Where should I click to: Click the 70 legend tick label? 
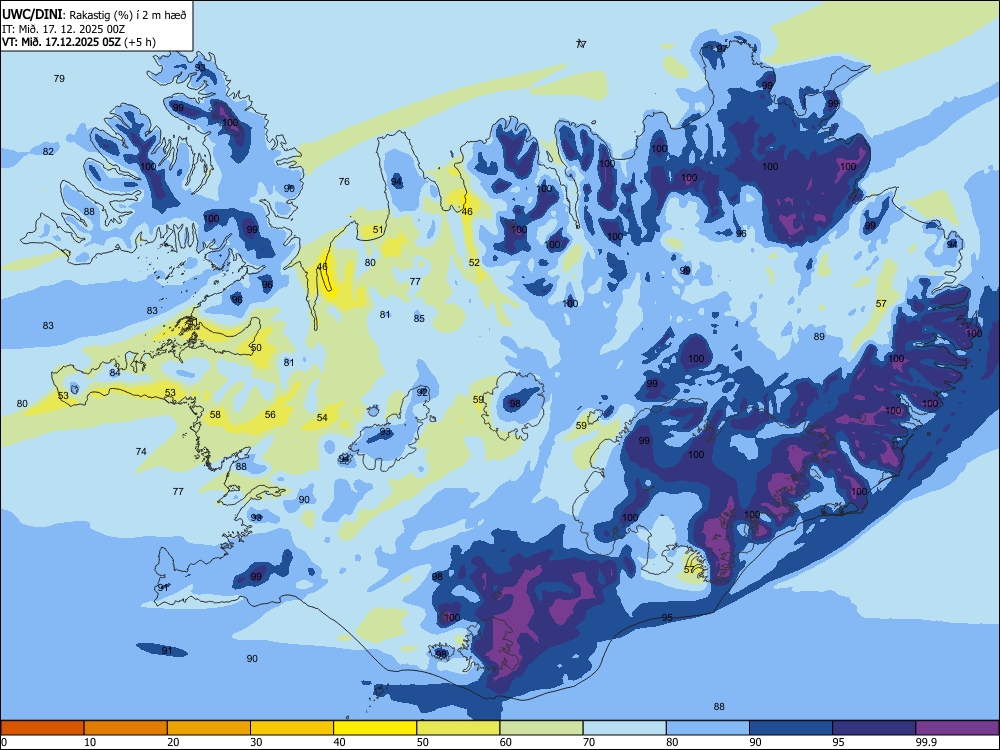589,742
